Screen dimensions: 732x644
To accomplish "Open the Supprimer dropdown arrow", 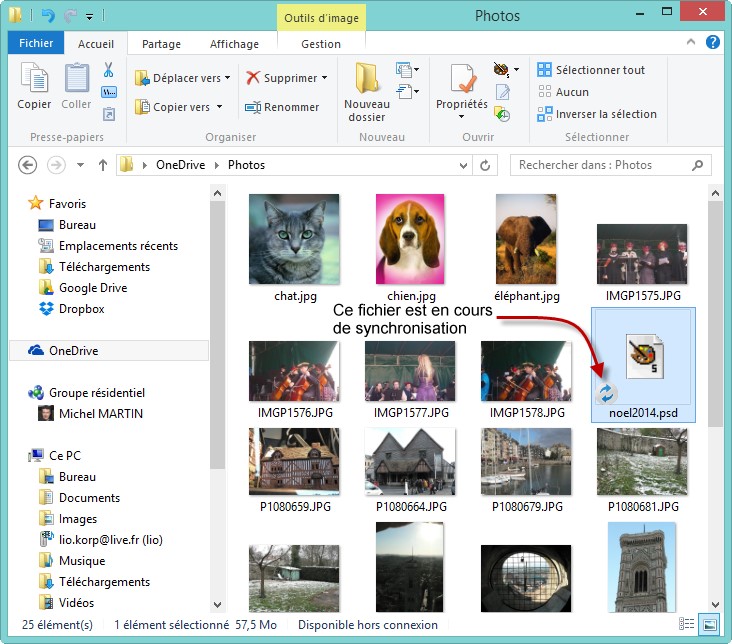I will pos(325,78).
